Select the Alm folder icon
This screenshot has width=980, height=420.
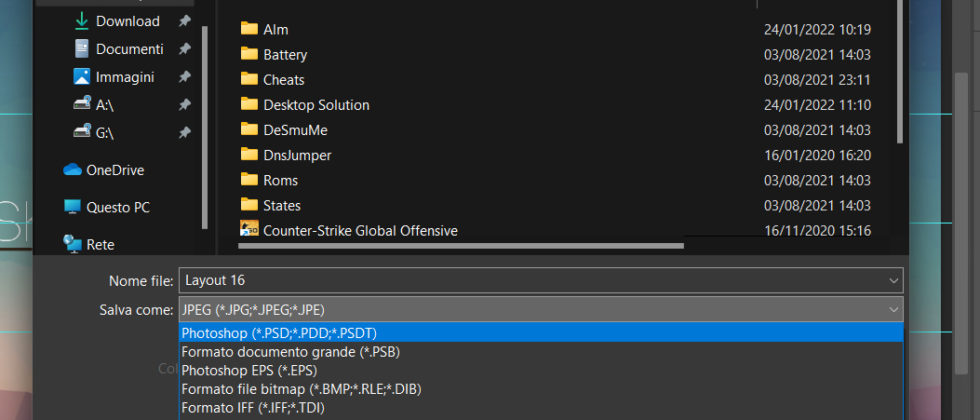click(x=249, y=29)
